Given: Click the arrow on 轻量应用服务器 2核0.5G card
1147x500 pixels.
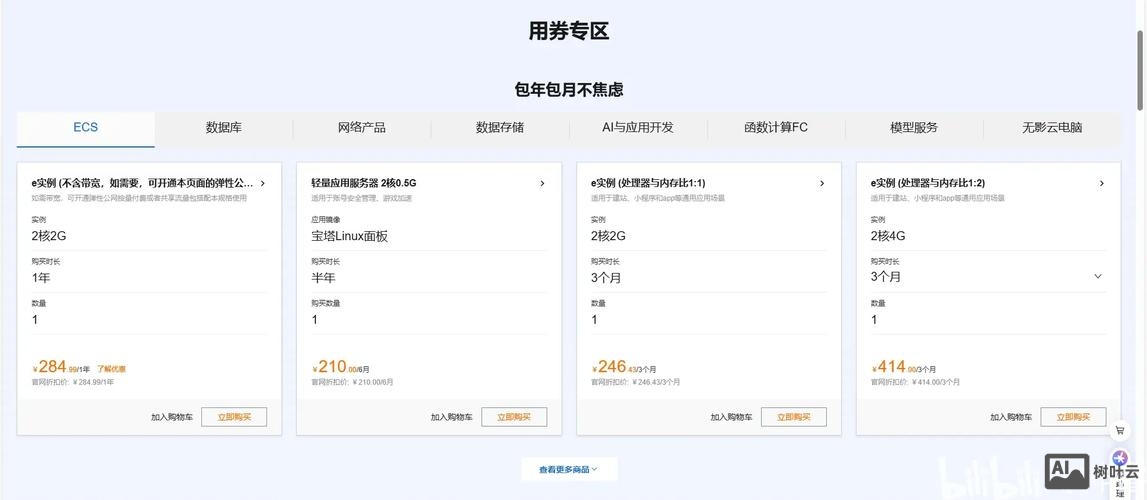Looking at the screenshot, I should point(542,183).
